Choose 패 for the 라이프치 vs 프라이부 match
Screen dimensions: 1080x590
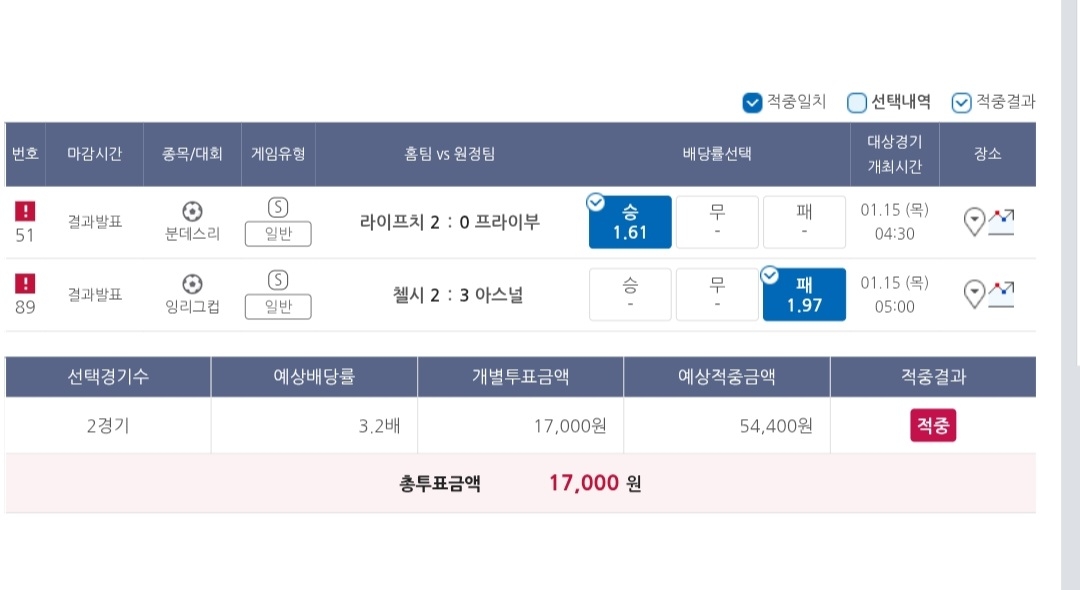[804, 222]
